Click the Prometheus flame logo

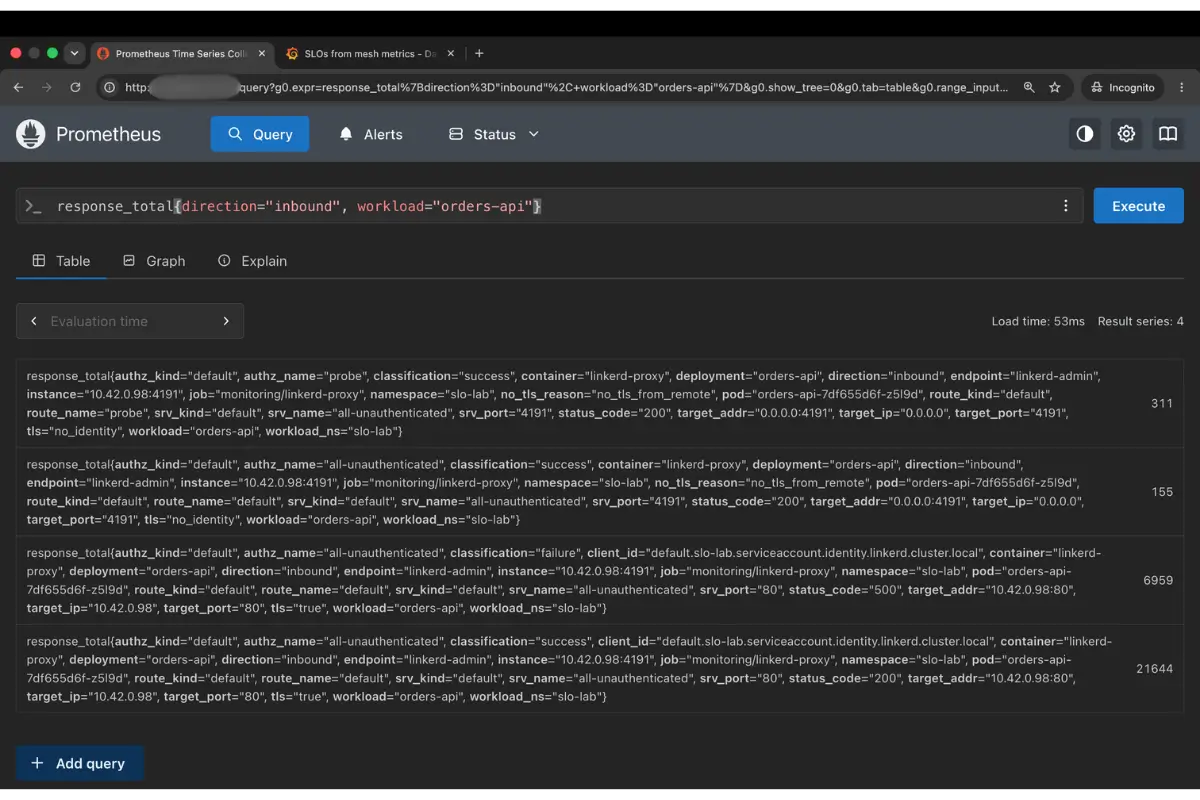click(x=31, y=134)
